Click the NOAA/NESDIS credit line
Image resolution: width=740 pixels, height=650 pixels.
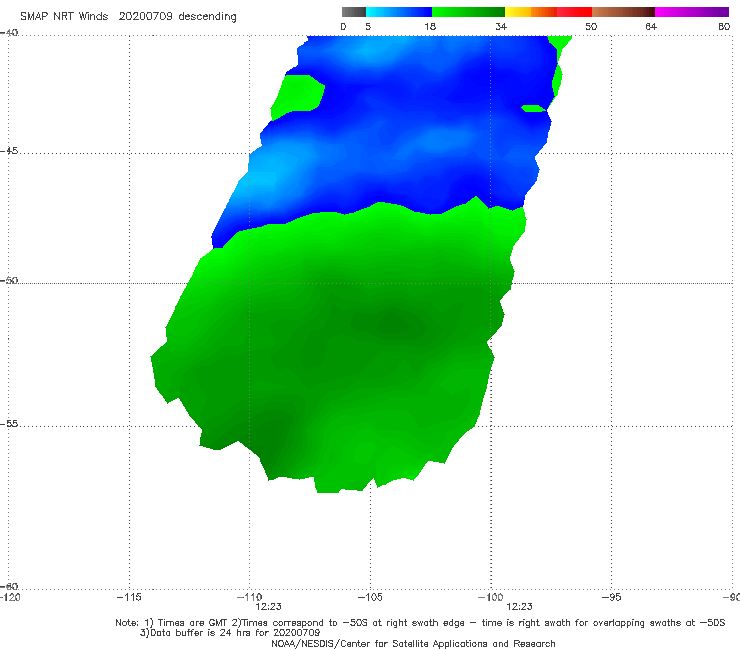tap(413, 643)
